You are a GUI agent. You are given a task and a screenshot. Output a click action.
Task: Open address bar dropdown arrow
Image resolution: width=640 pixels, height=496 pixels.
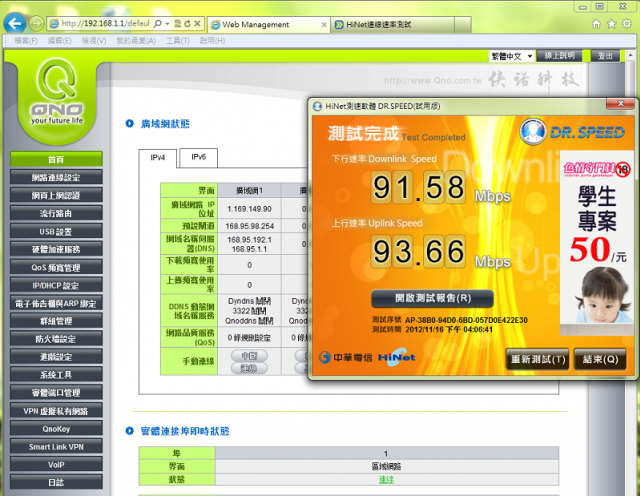point(167,24)
